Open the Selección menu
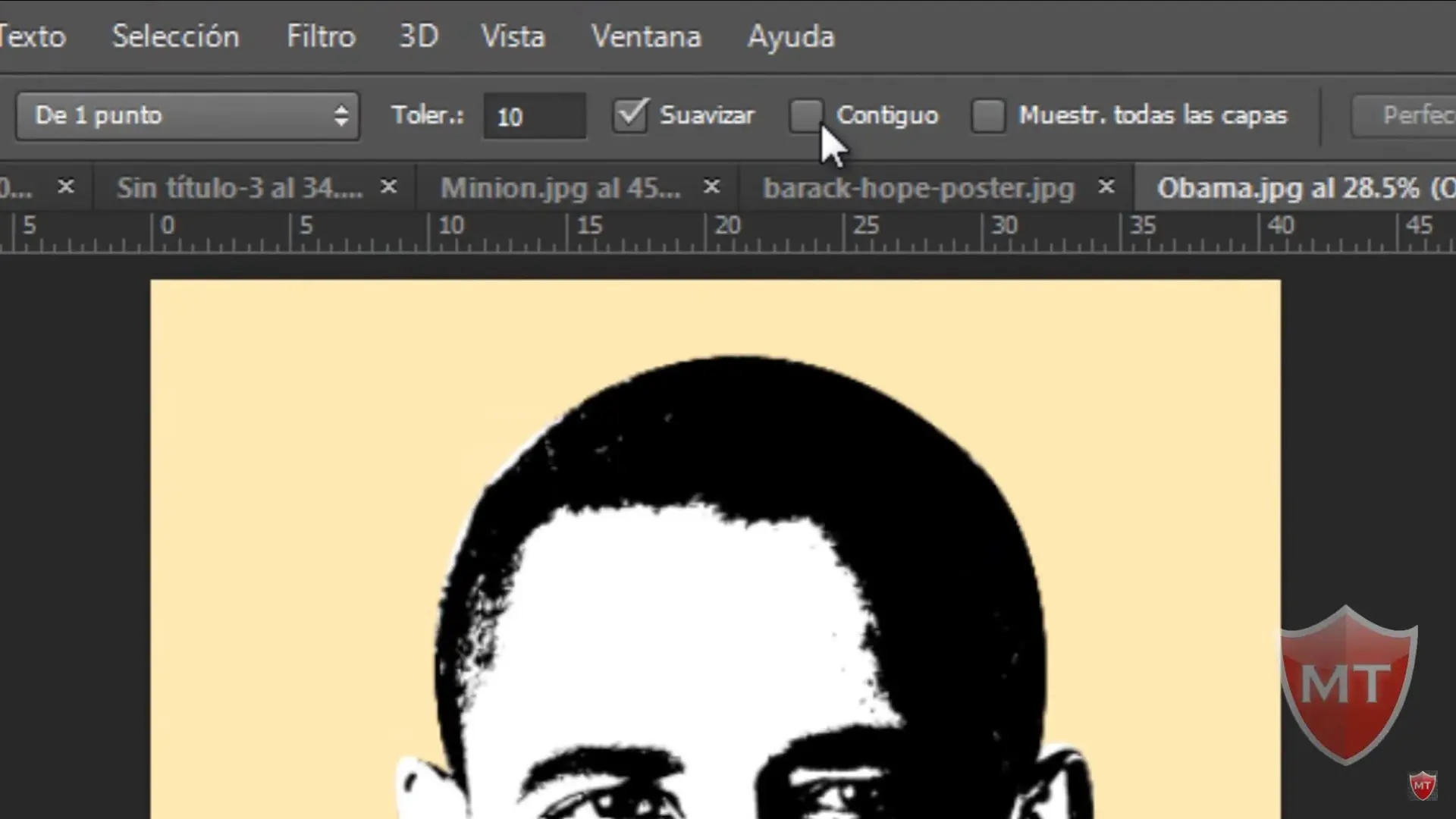The image size is (1456, 819). [x=175, y=36]
